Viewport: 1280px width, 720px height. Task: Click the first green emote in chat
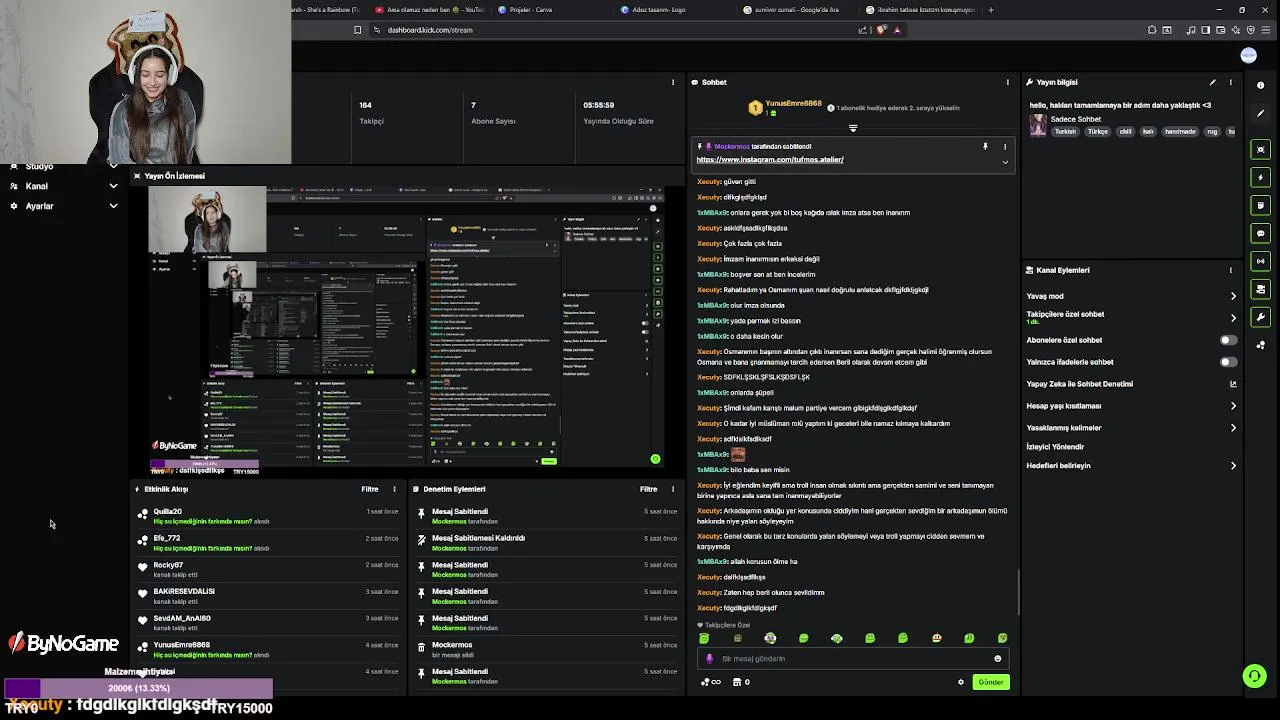tap(704, 638)
